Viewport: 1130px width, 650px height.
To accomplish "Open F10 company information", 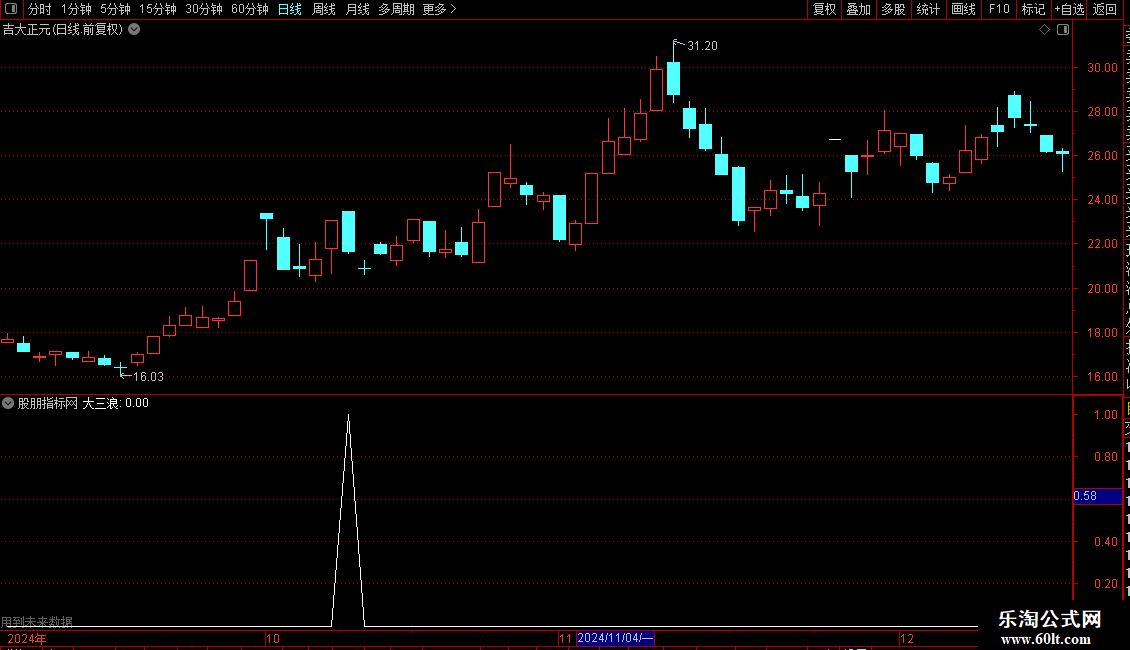I will coord(999,9).
